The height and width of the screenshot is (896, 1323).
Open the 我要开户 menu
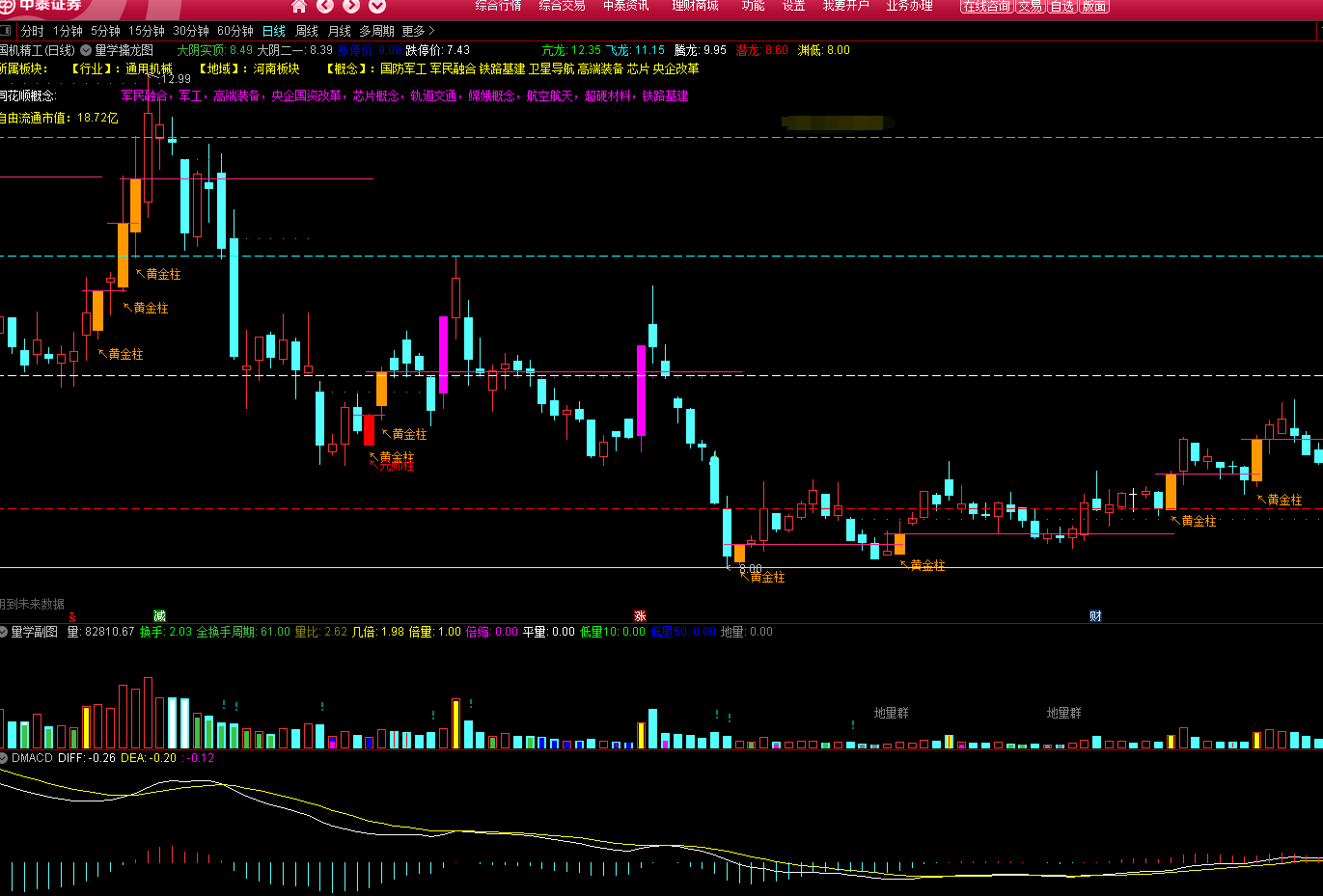(845, 6)
